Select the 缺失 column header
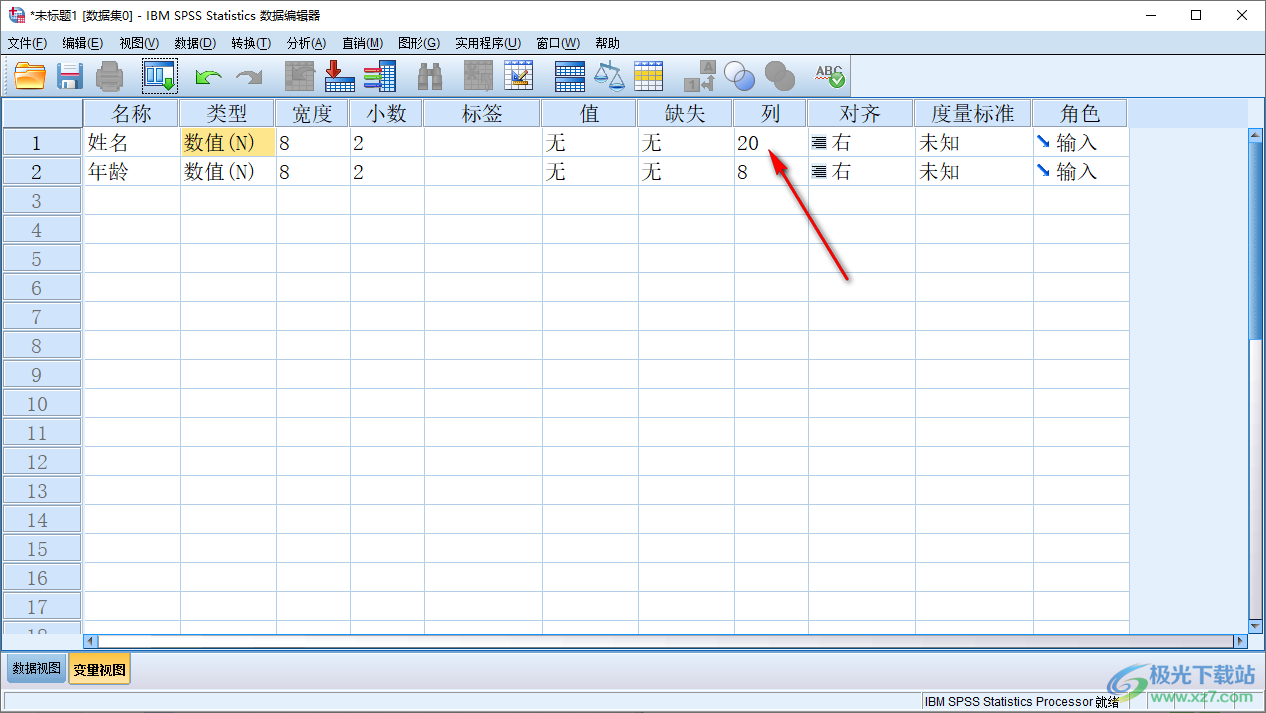Viewport: 1266px width, 713px height. 685,113
